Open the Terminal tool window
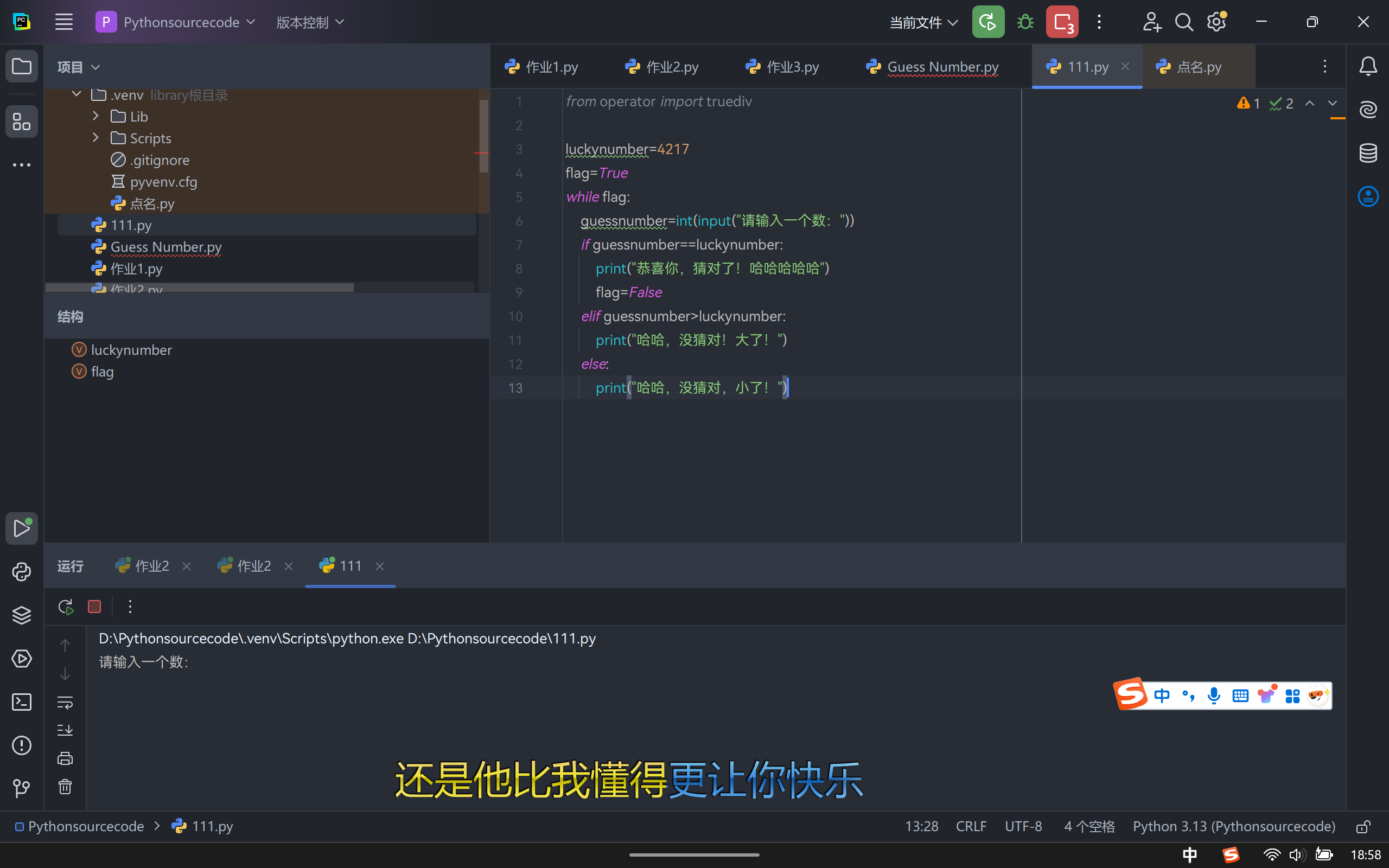Image resolution: width=1389 pixels, height=868 pixels. [21, 702]
